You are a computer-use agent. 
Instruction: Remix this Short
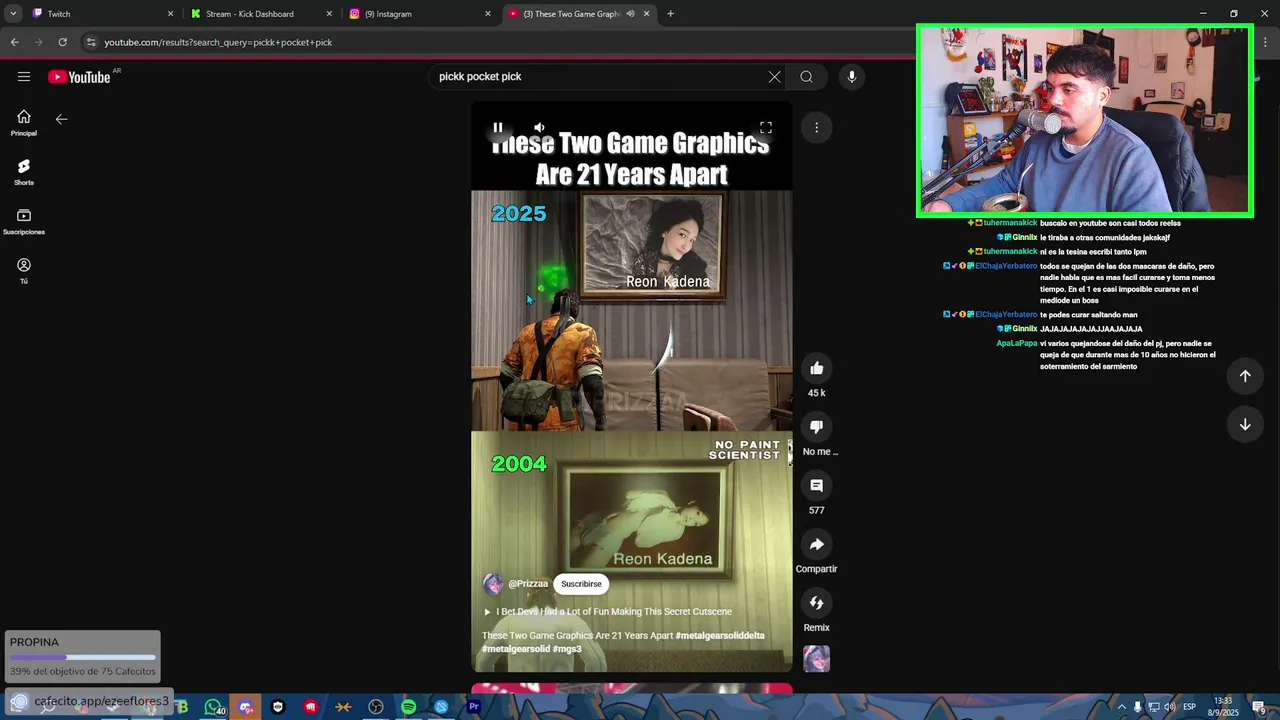coord(816,603)
